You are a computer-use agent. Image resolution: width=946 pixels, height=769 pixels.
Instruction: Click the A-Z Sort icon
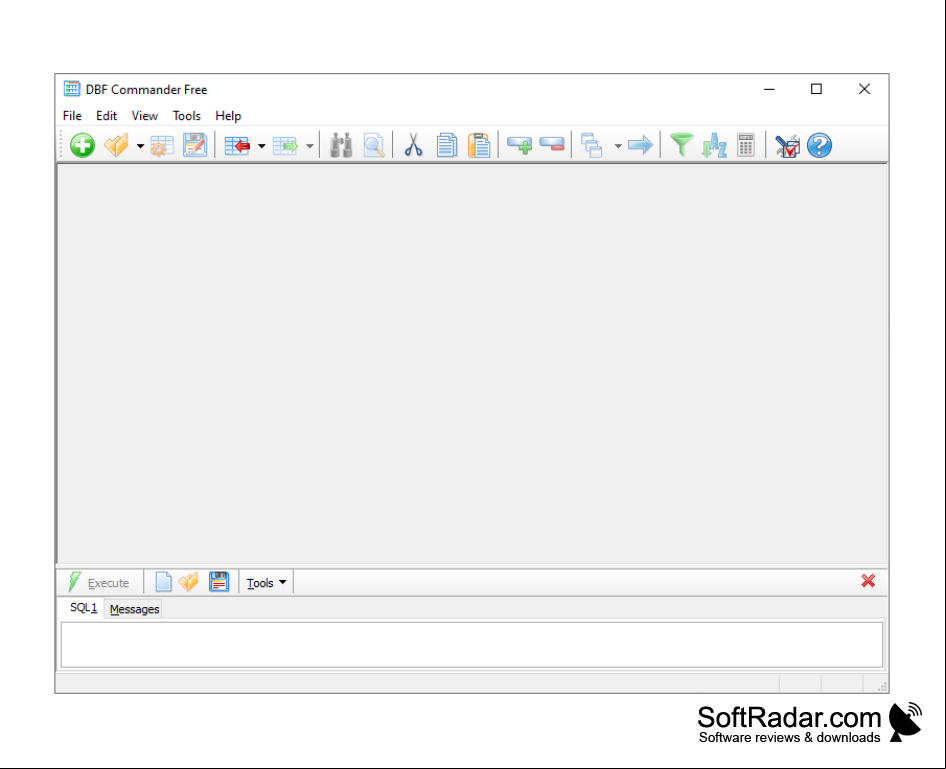point(714,145)
